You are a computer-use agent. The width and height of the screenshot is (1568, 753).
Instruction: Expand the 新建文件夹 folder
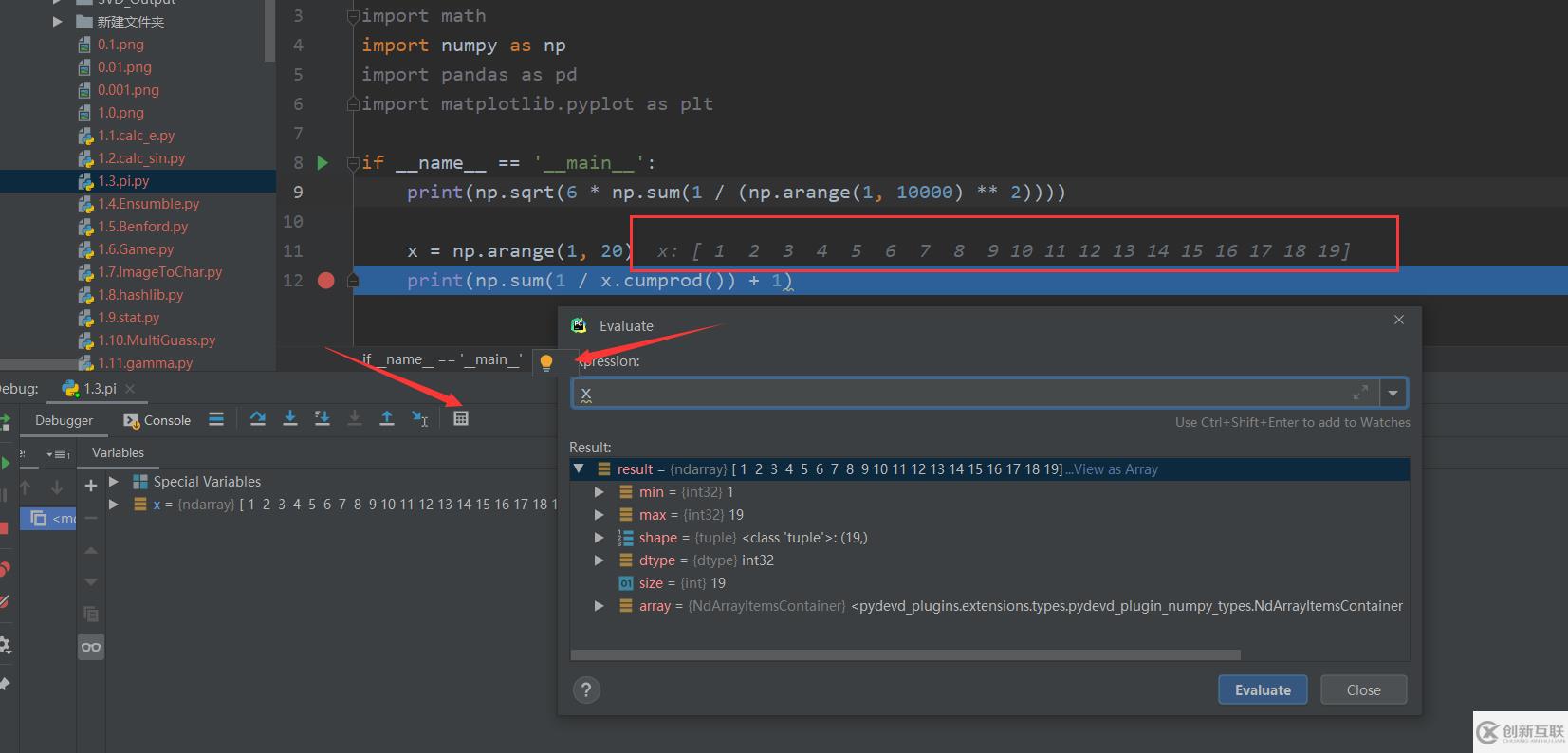(58, 22)
